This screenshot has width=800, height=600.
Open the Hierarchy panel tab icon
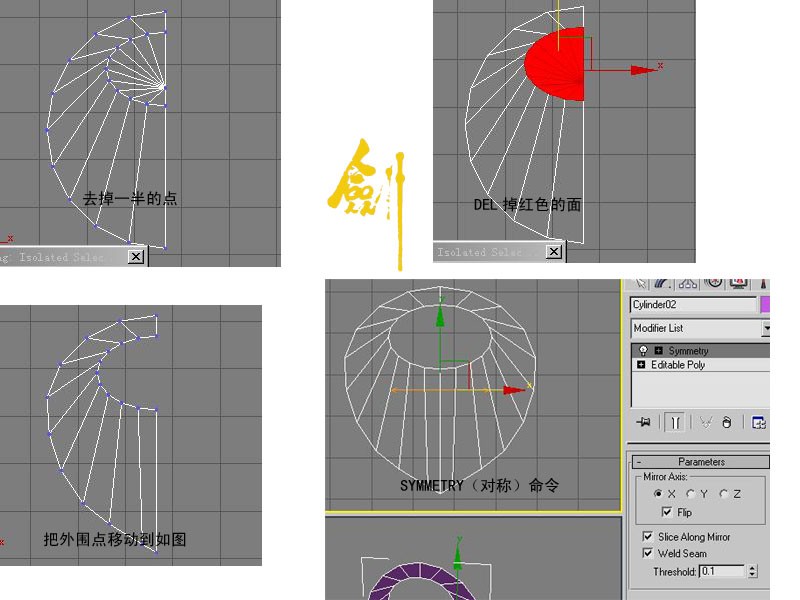click(x=688, y=284)
